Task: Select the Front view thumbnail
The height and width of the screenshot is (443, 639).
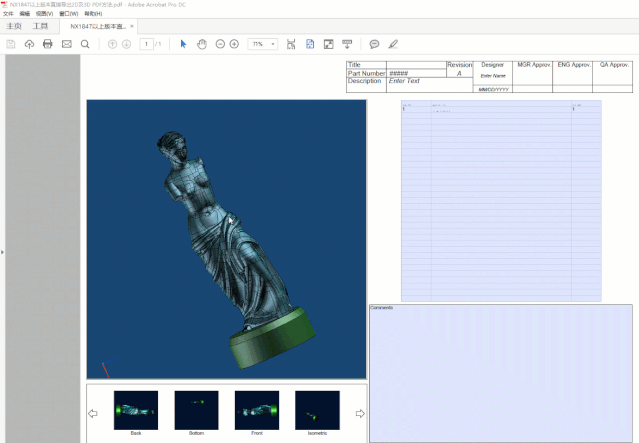Action: click(x=257, y=410)
